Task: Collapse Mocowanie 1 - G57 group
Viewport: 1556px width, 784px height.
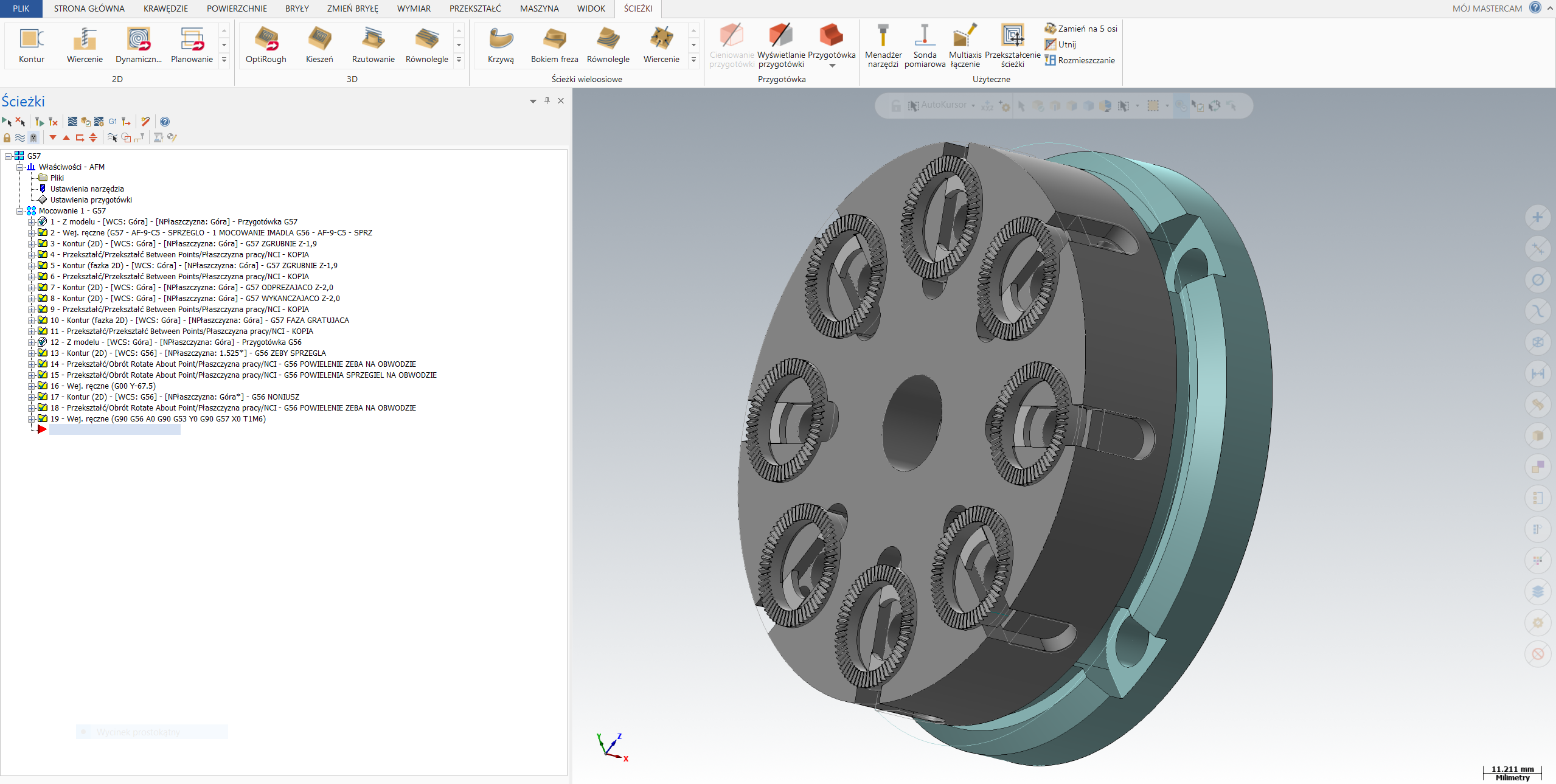Action: (20, 211)
